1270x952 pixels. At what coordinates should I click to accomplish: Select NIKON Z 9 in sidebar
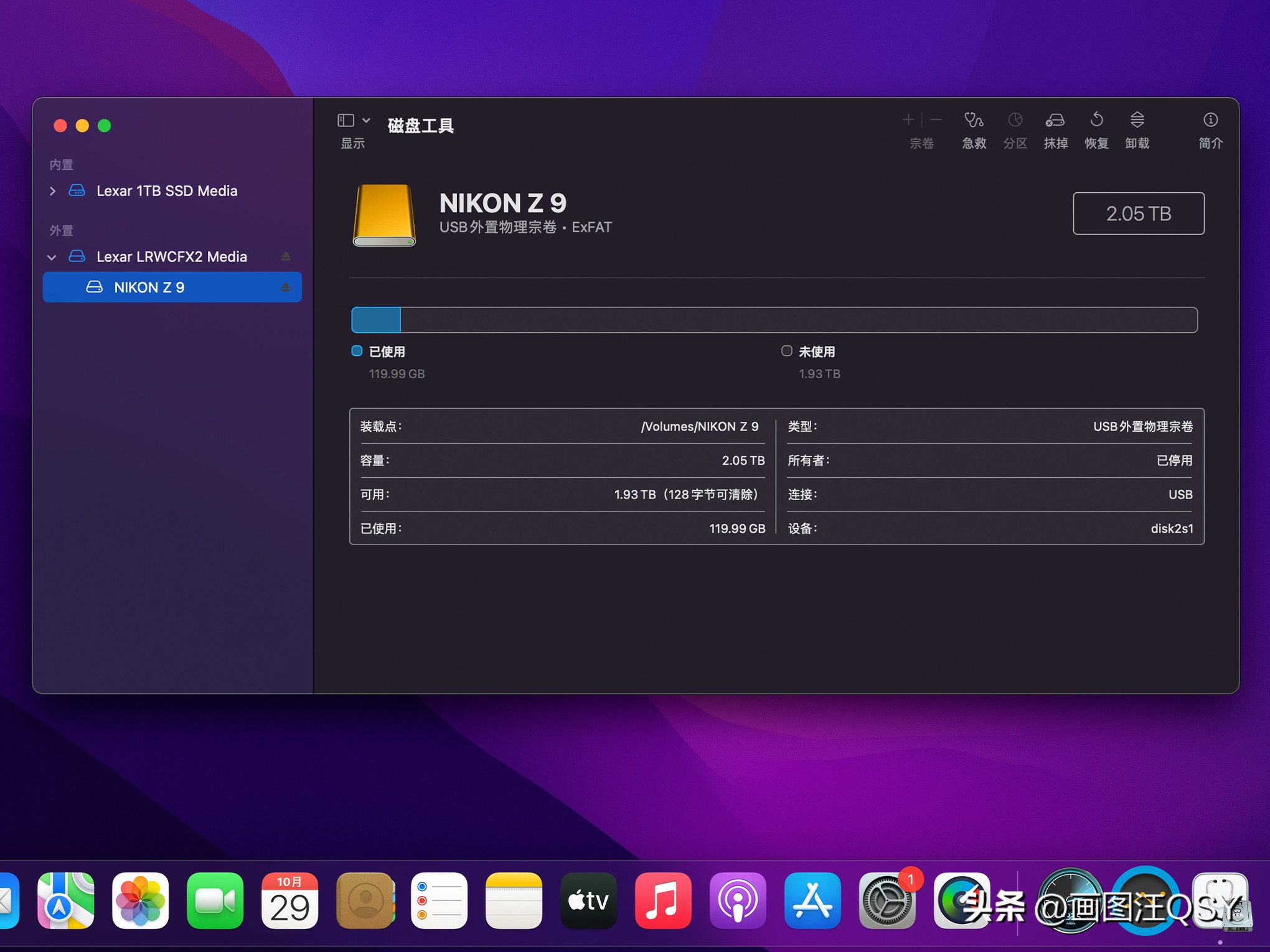149,287
